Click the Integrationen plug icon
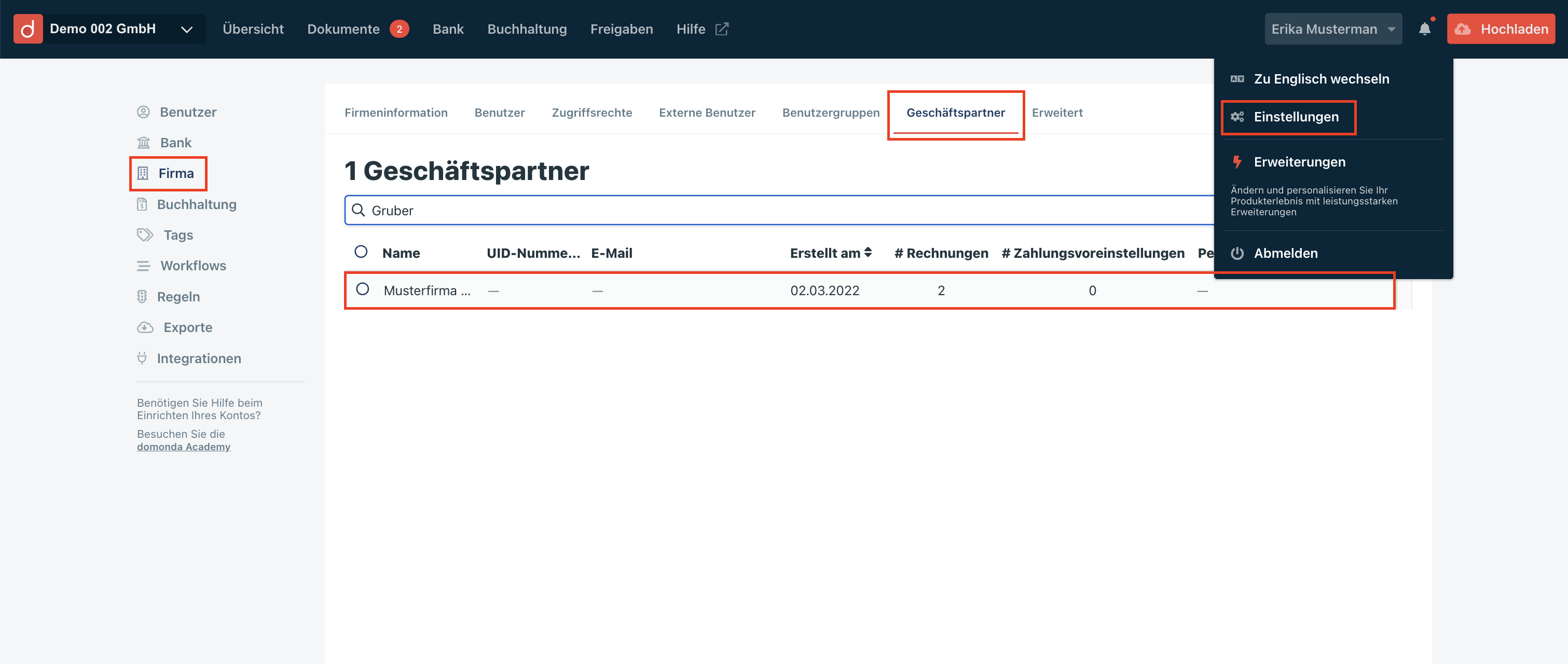 (142, 358)
